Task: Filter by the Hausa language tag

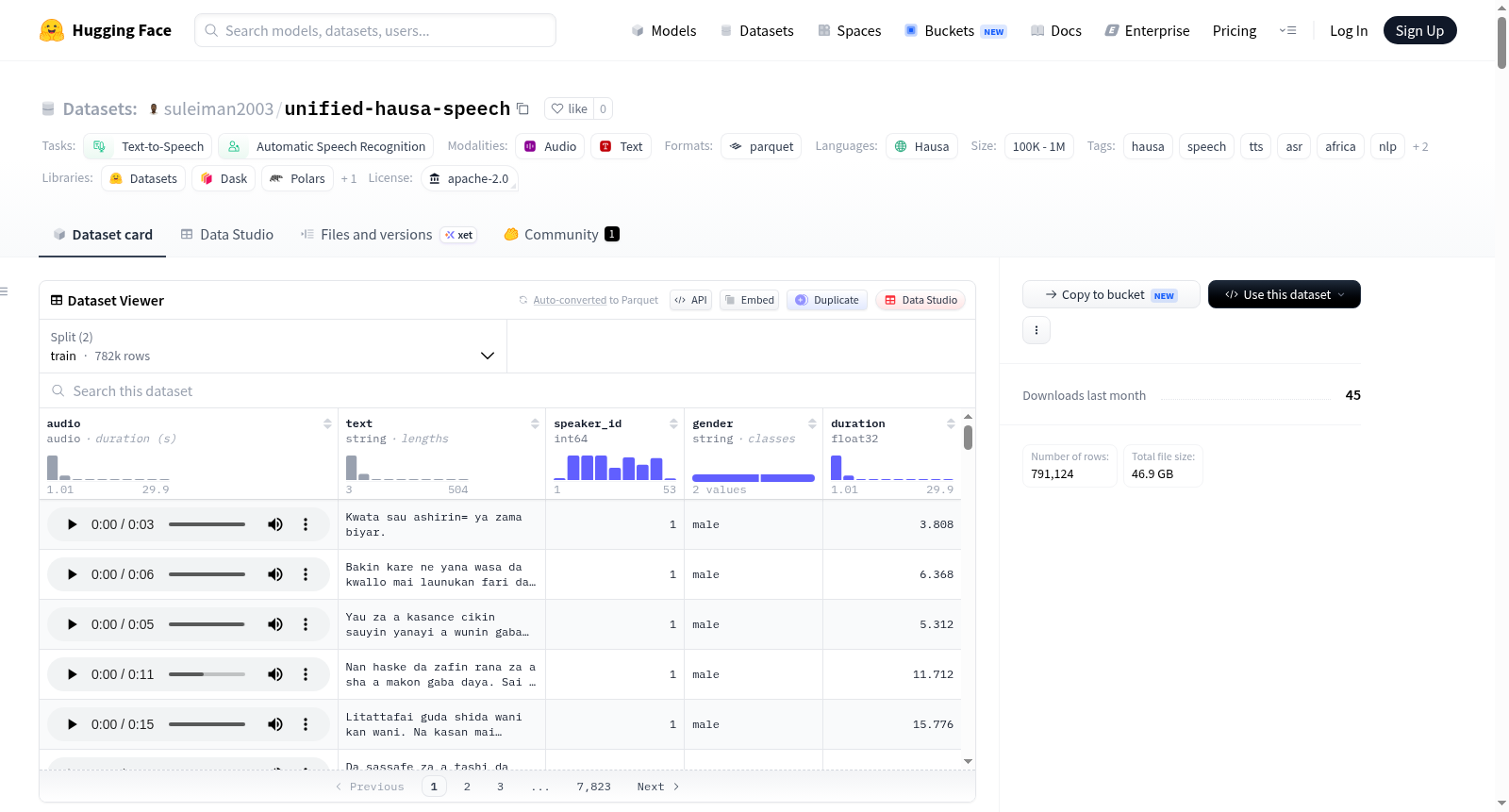Action: [921, 146]
